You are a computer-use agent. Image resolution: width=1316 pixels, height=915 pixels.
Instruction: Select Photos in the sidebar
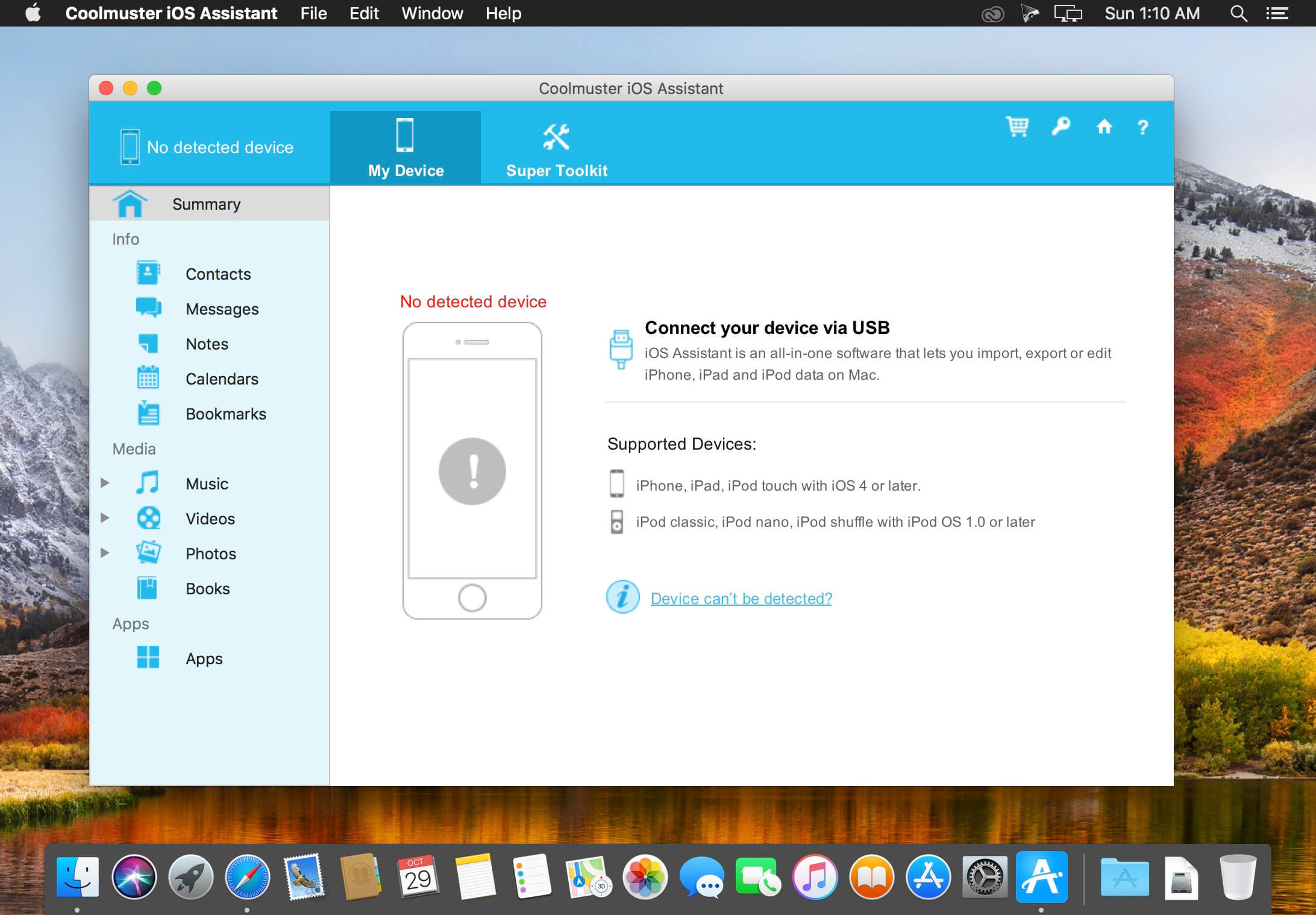[209, 553]
